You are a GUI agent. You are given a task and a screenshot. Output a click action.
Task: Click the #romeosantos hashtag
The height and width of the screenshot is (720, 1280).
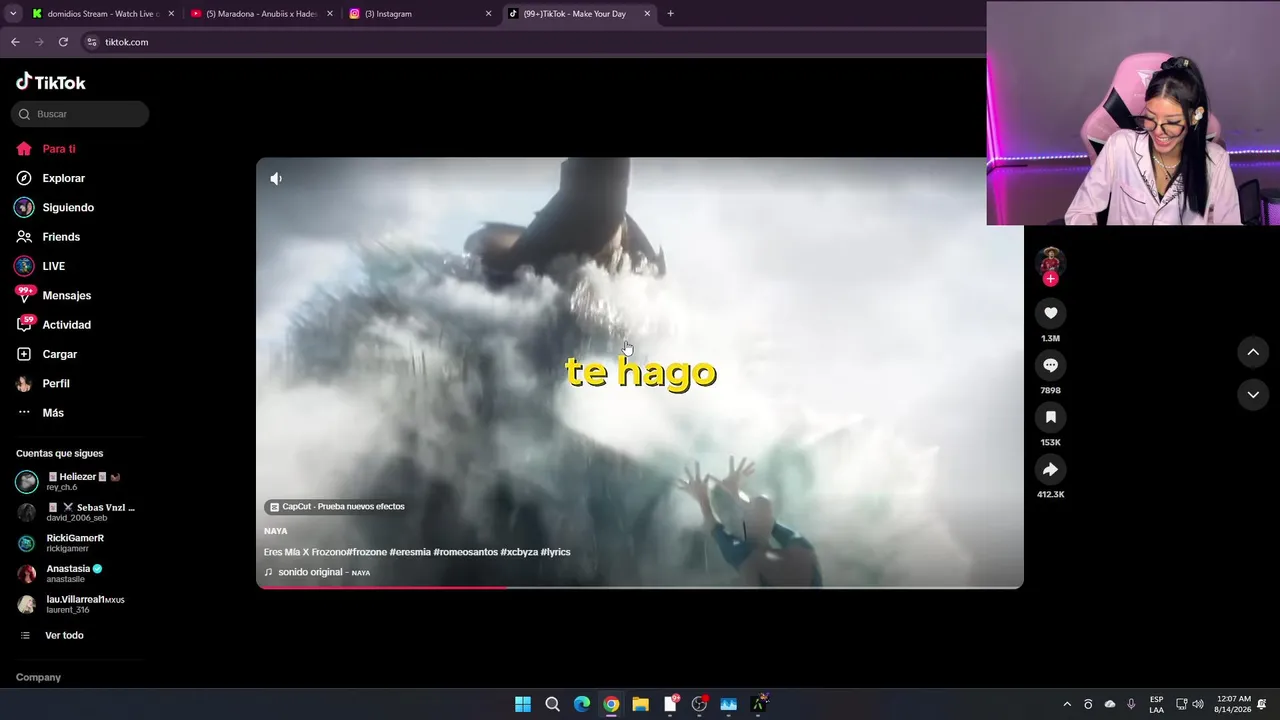[465, 552]
